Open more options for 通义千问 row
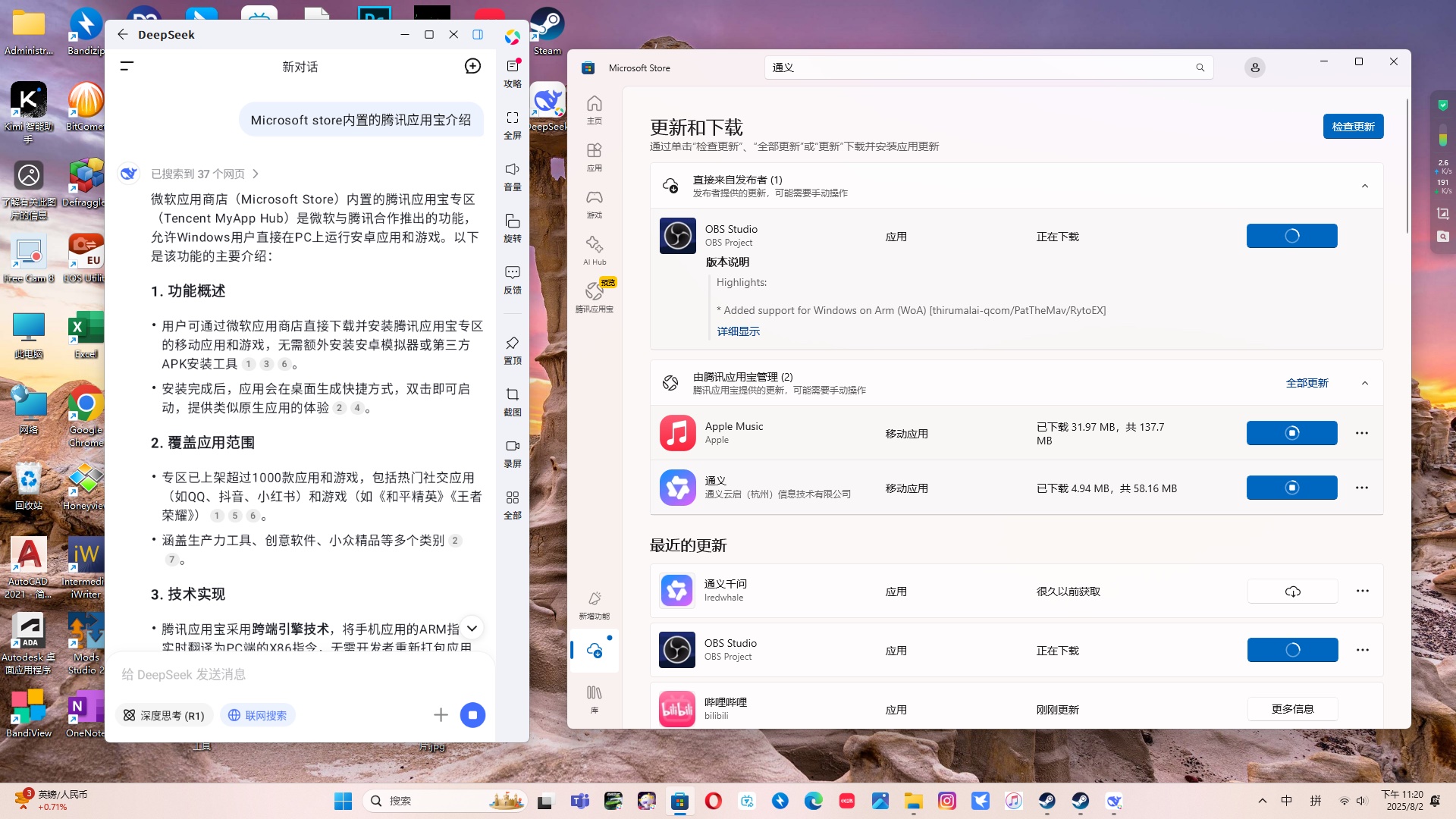The height and width of the screenshot is (819, 1456). pos(1362,591)
